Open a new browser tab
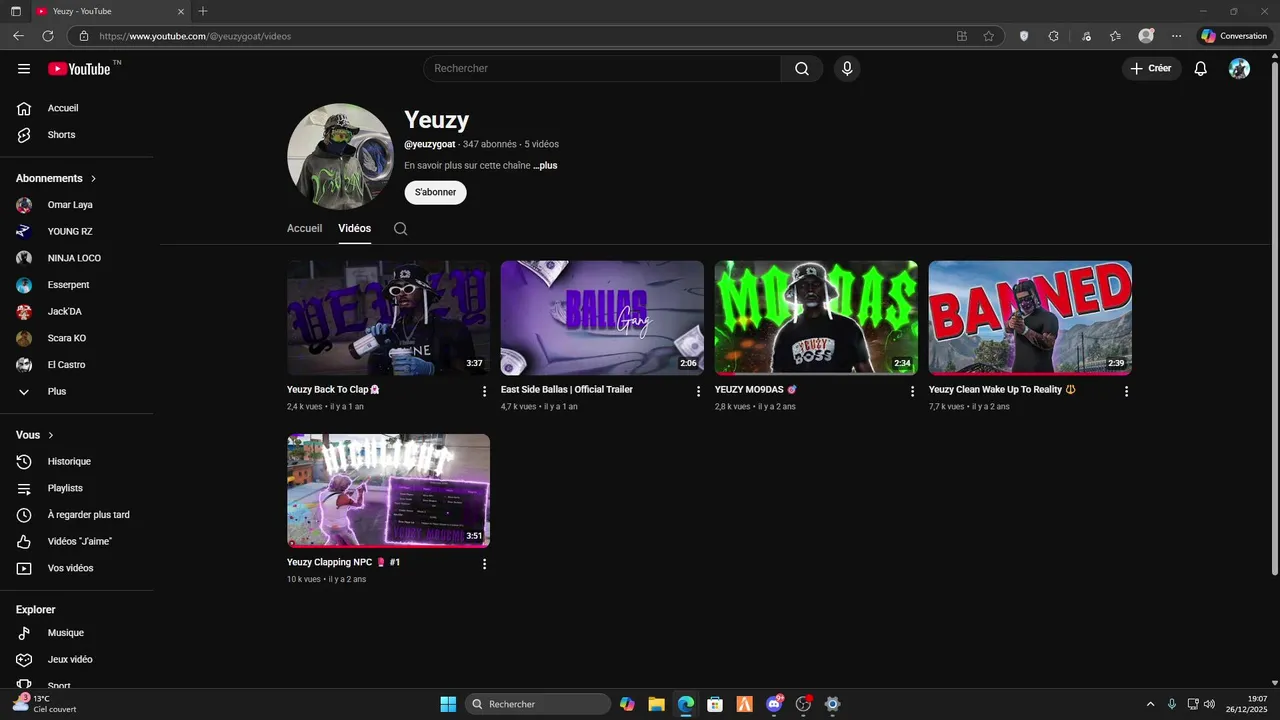1280x720 pixels. [203, 11]
